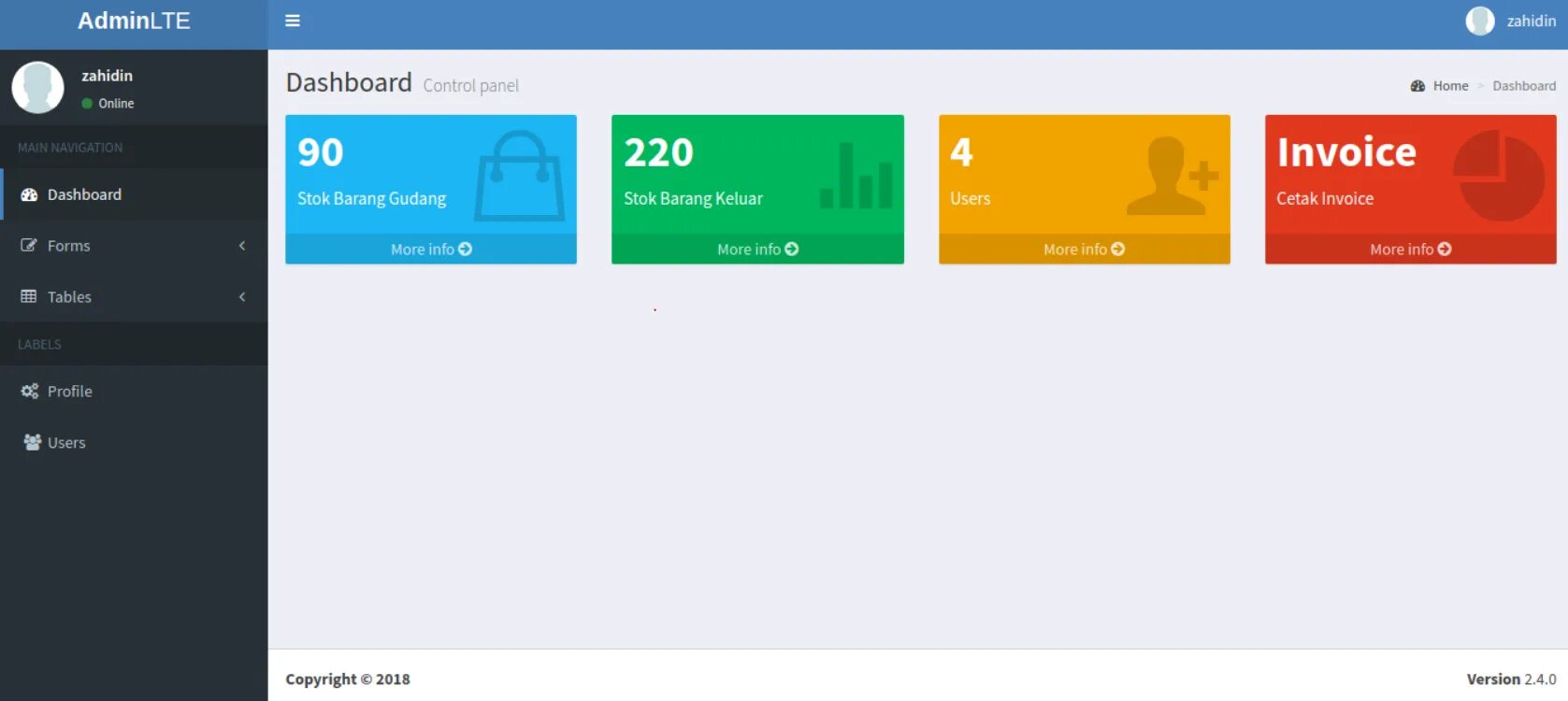Click the add-user icon in orange card
The image size is (1568, 701).
click(1172, 176)
